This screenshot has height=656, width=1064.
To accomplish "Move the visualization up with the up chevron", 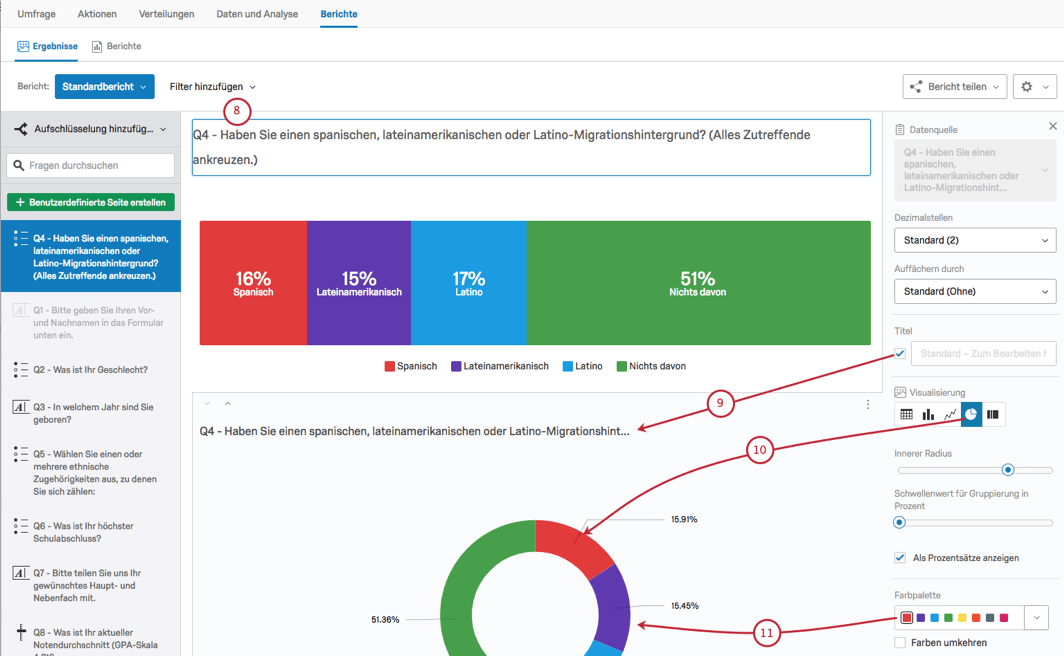I will tap(228, 404).
